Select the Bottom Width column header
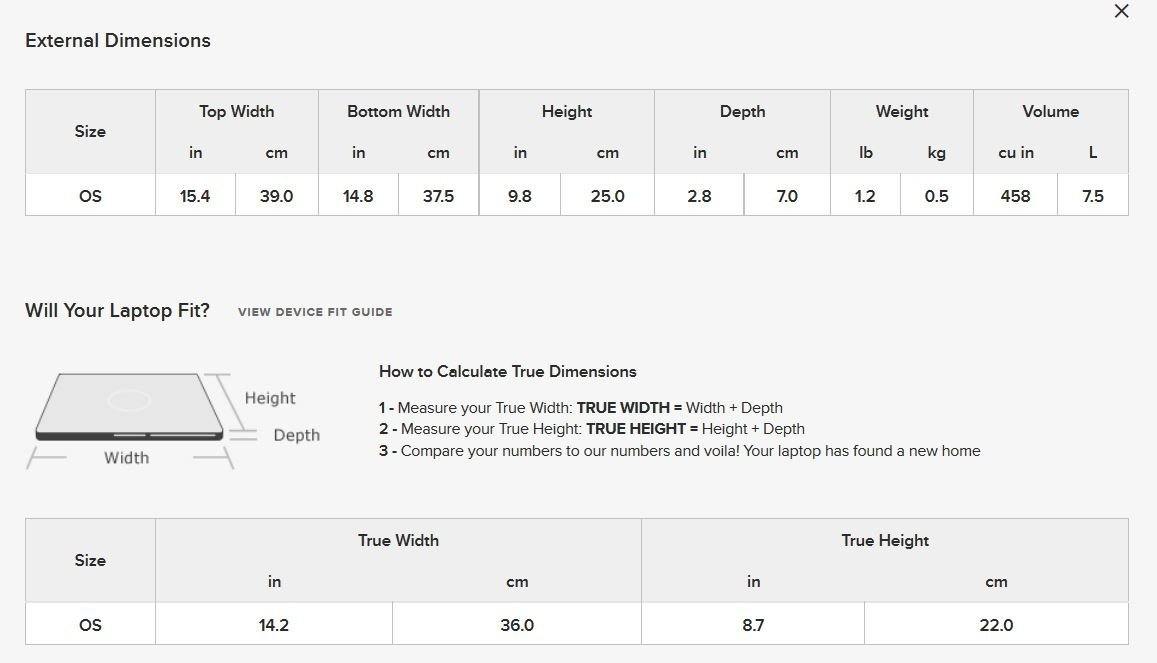1157x663 pixels. pyautogui.click(x=398, y=112)
